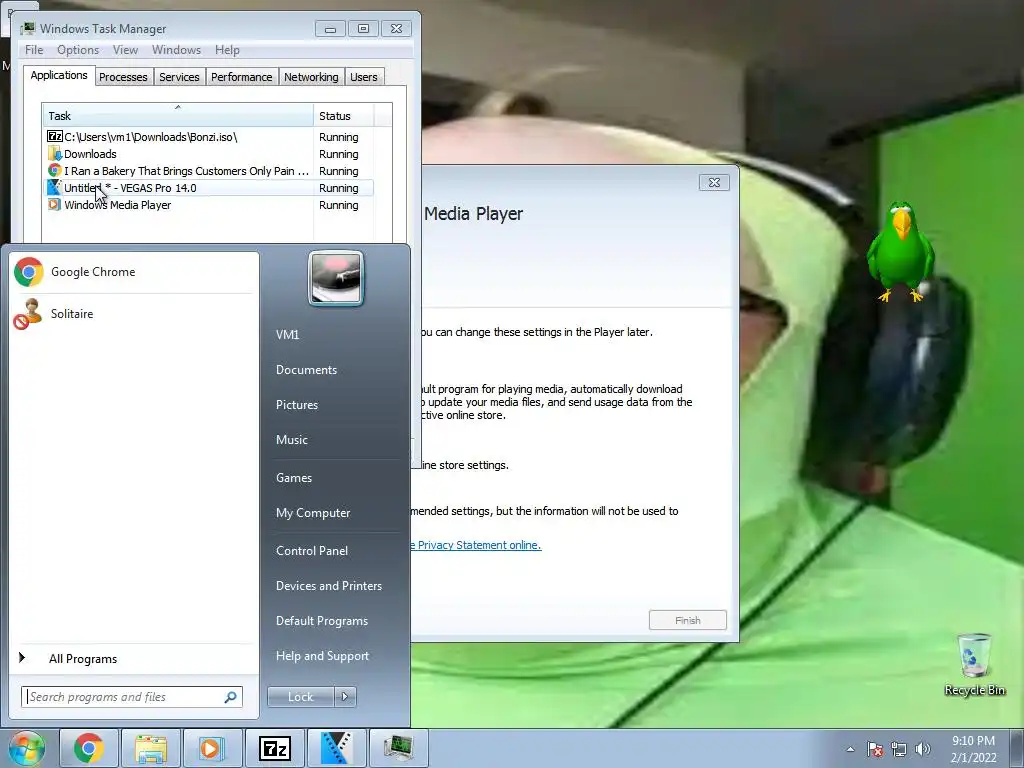Show hidden tray icons arrow
The height and width of the screenshot is (768, 1024).
850,749
